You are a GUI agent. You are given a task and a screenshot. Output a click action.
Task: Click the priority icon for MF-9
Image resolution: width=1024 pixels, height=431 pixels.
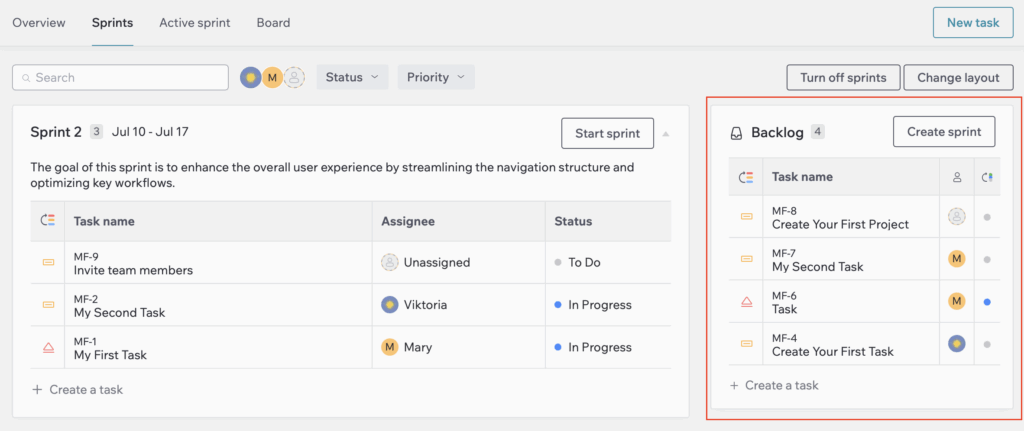pyautogui.click(x=48, y=263)
